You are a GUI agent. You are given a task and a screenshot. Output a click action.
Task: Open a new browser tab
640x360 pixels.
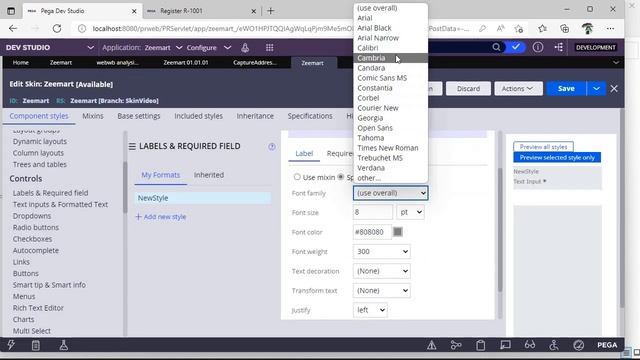click(271, 11)
